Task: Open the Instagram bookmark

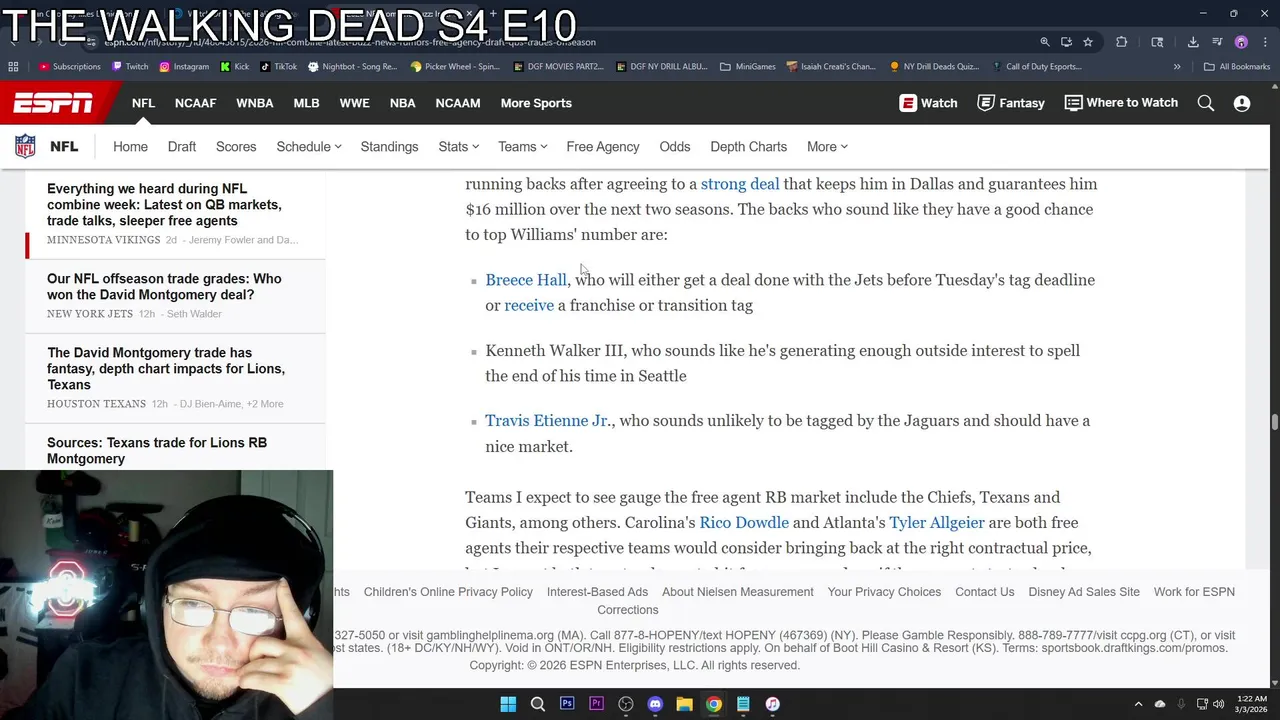Action: [x=184, y=67]
